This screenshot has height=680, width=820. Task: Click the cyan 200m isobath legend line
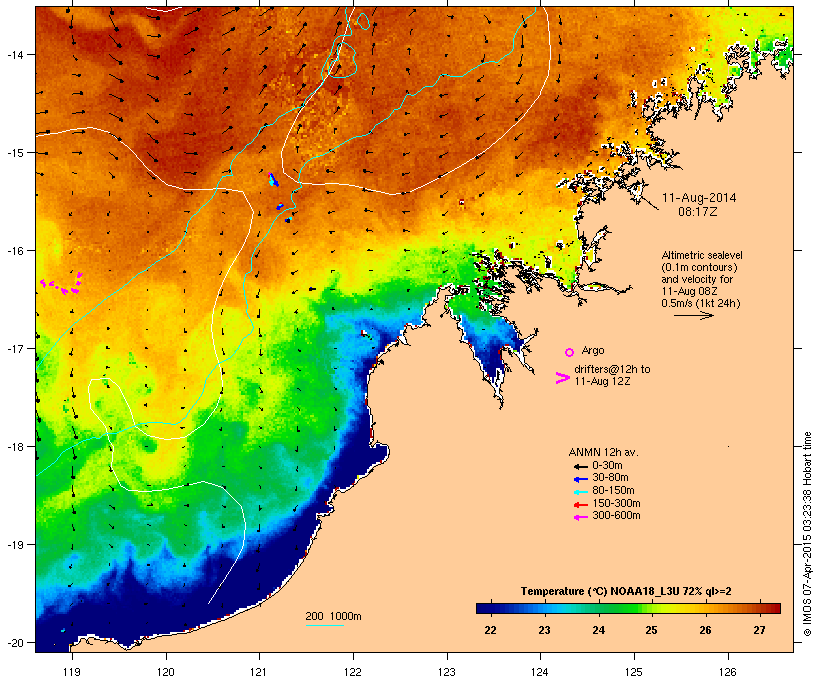coord(325,625)
